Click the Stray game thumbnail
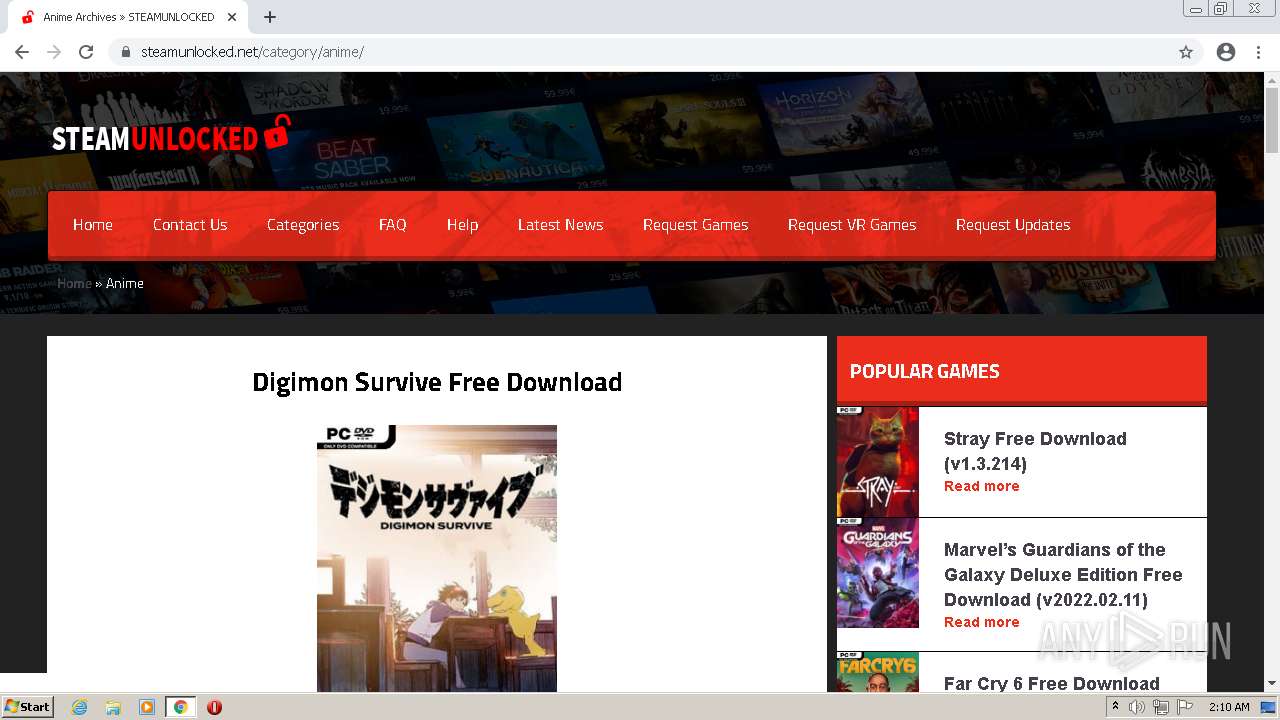Image resolution: width=1280 pixels, height=720 pixels. [x=877, y=461]
